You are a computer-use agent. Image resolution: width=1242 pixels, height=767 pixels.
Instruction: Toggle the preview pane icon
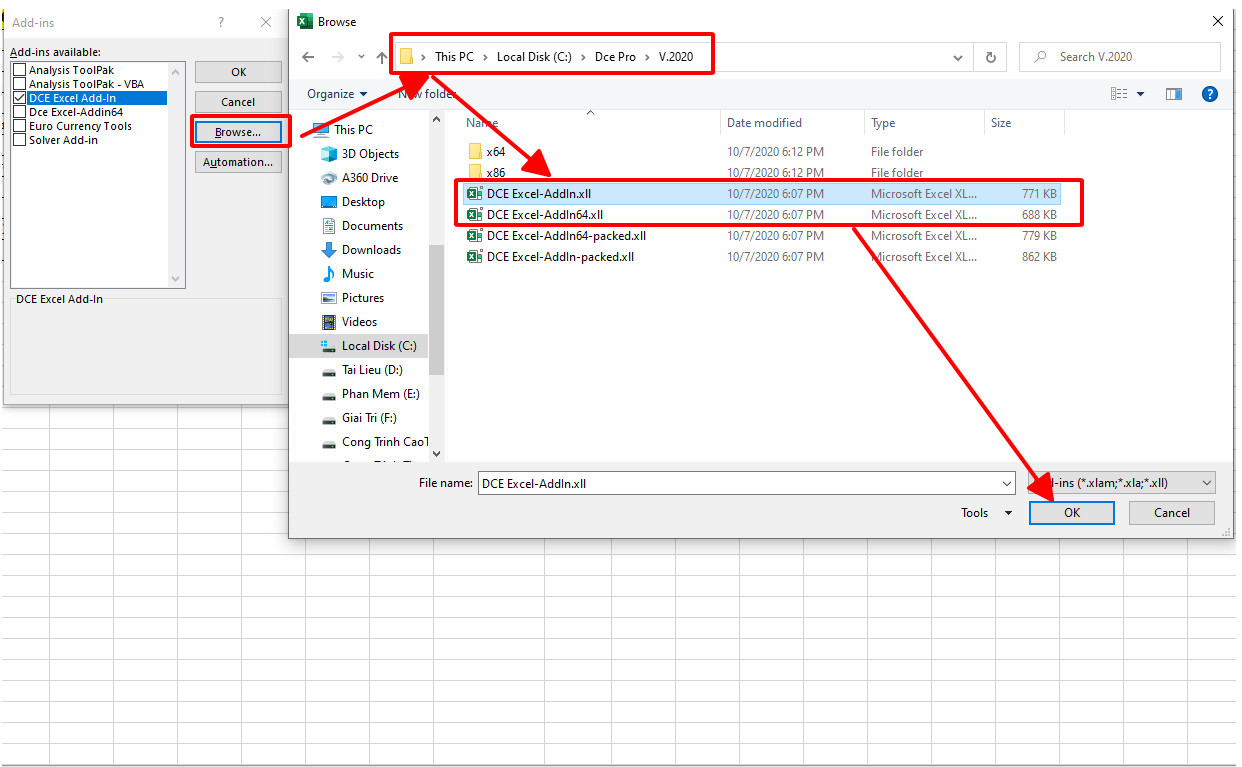pos(1174,94)
